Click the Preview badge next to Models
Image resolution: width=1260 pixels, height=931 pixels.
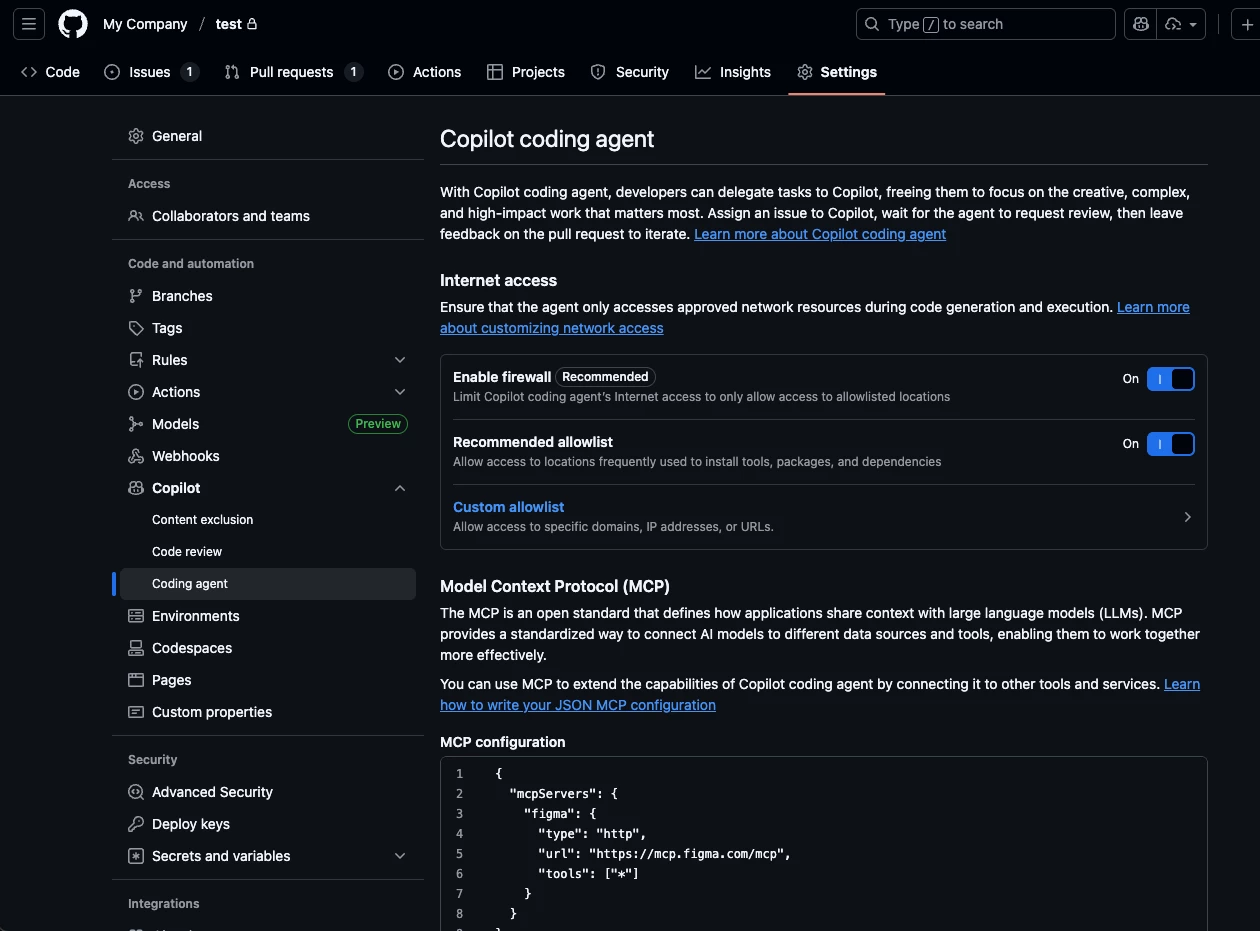[x=378, y=424]
